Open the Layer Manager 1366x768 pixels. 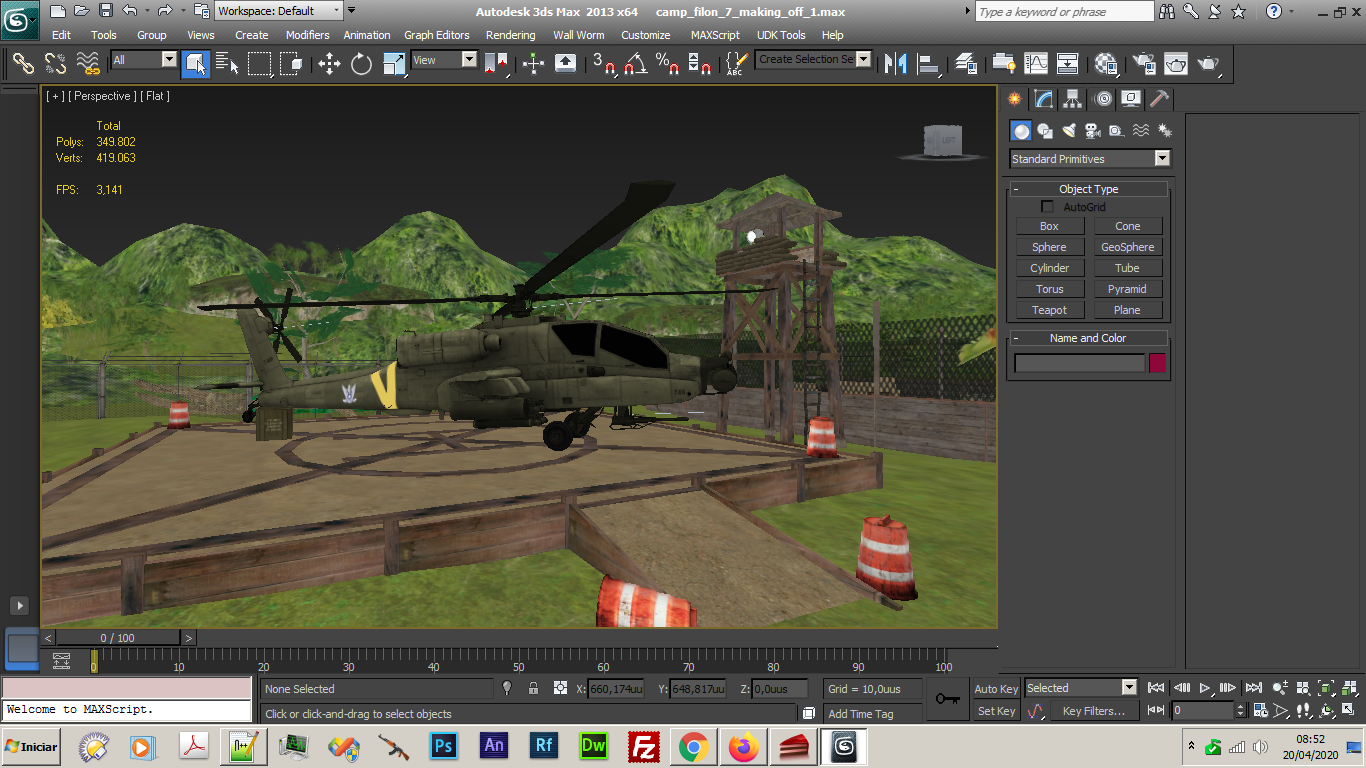966,64
